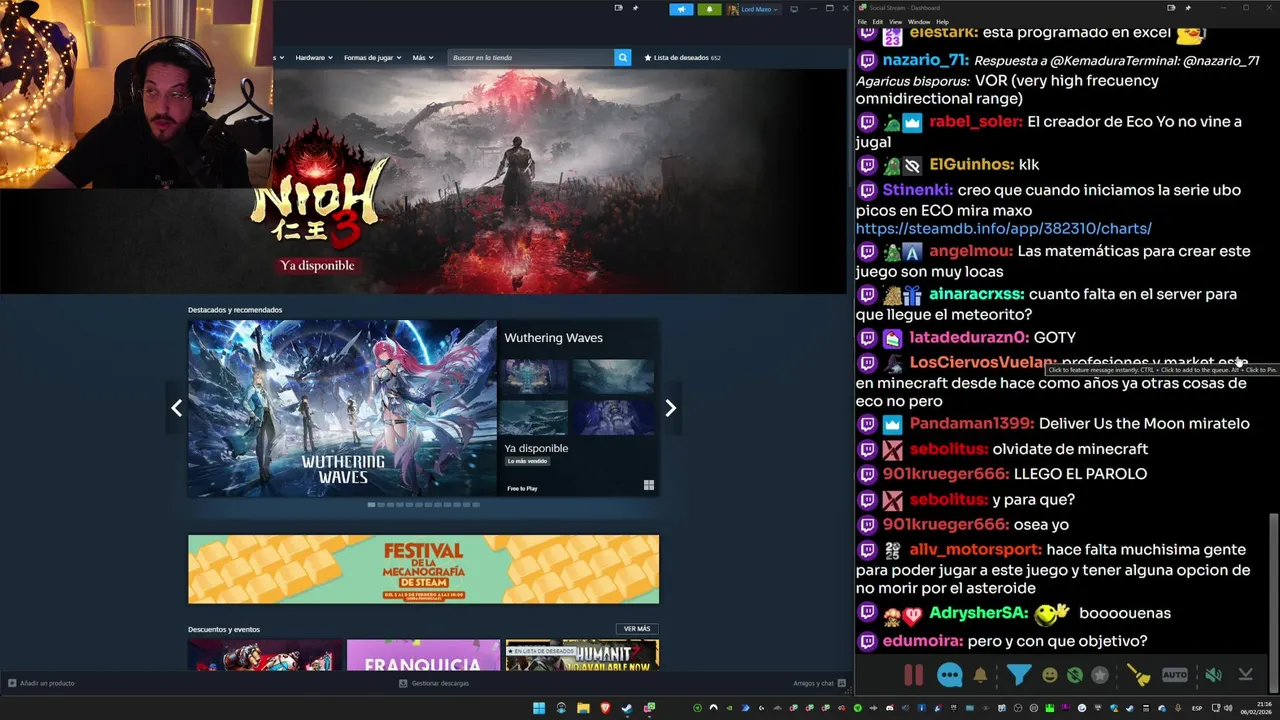Click the ESP language indicator

point(1197,708)
